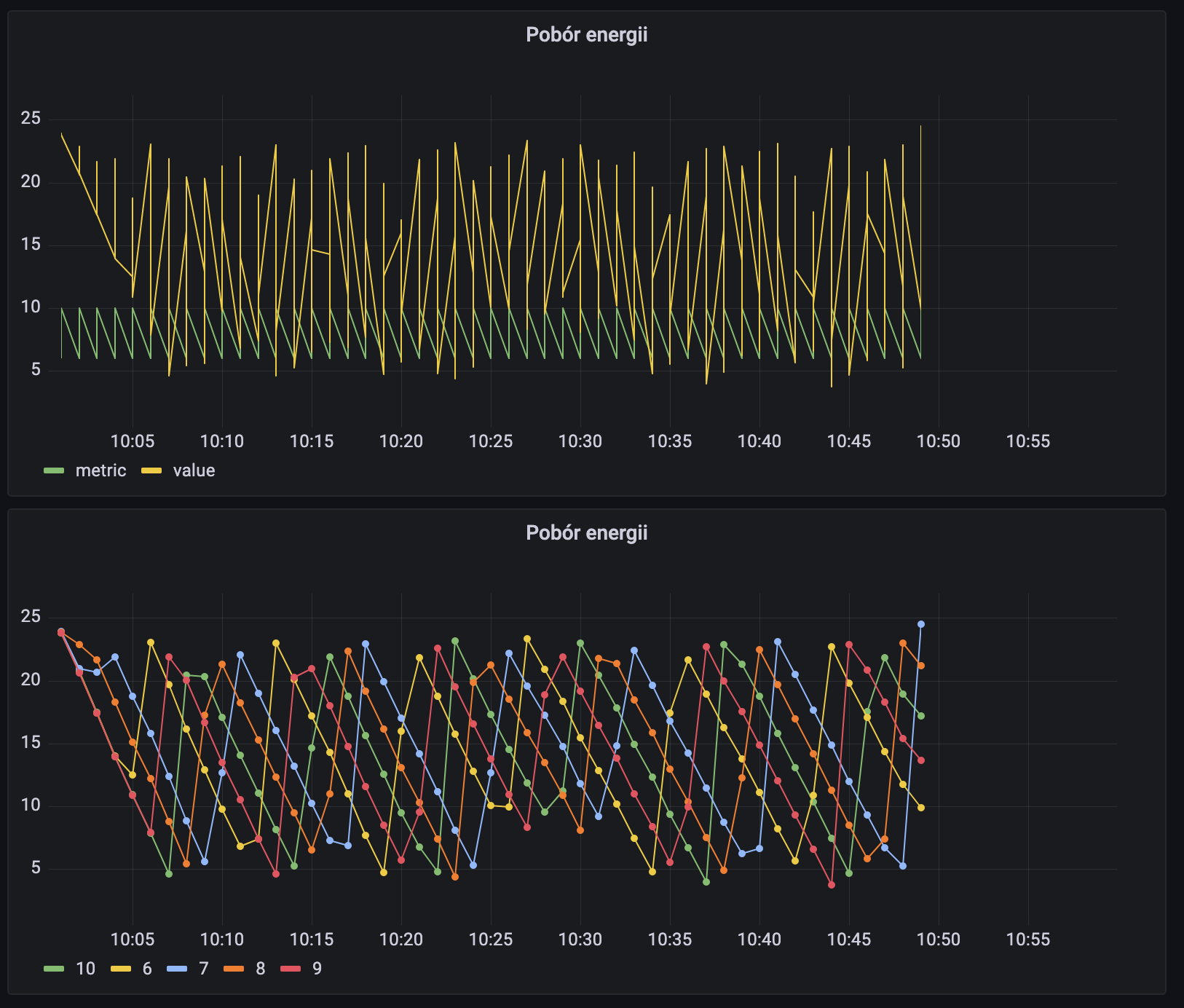Toggle series 9 in bottom legend

tap(317, 969)
